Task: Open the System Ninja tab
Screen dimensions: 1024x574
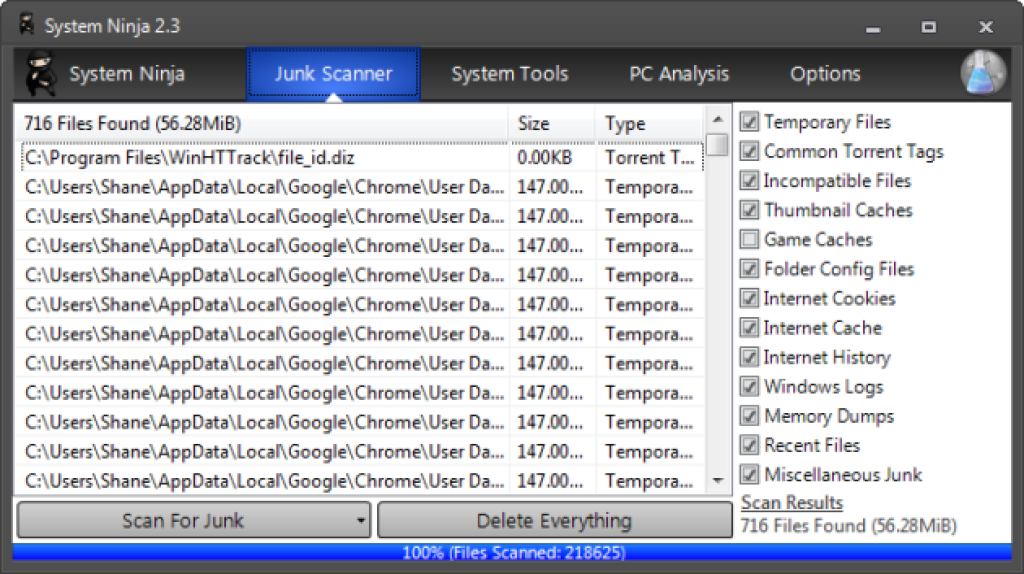Action: click(127, 74)
